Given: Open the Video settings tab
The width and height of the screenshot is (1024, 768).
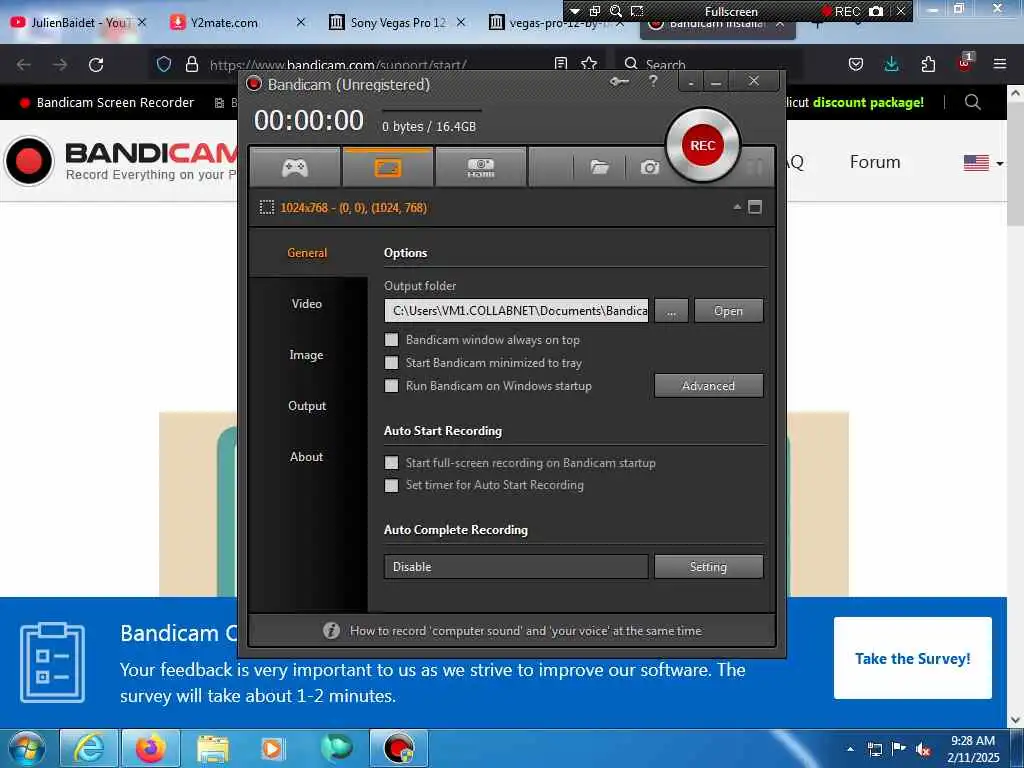Looking at the screenshot, I should (307, 304).
